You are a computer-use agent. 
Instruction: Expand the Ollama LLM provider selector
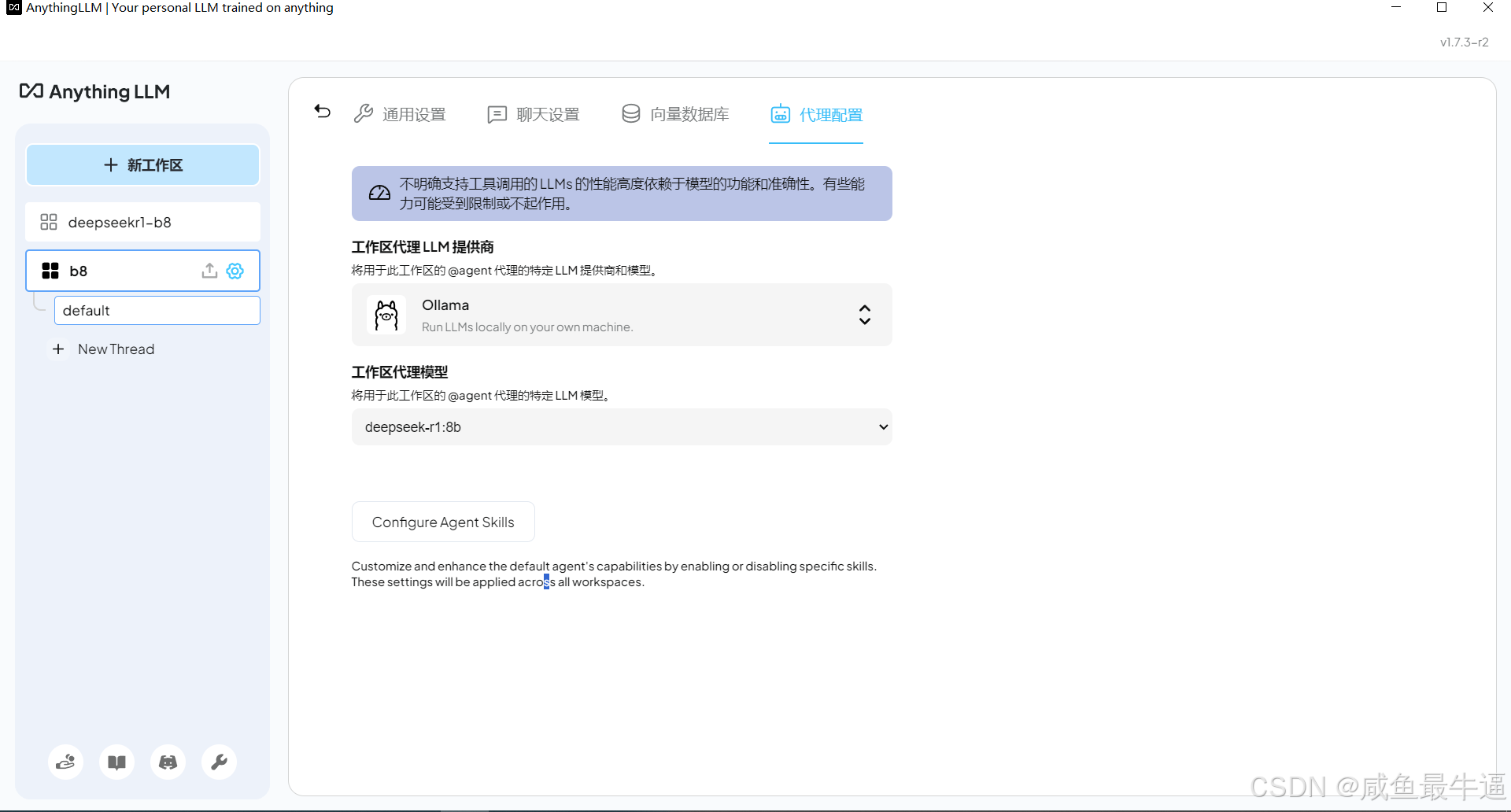point(622,315)
